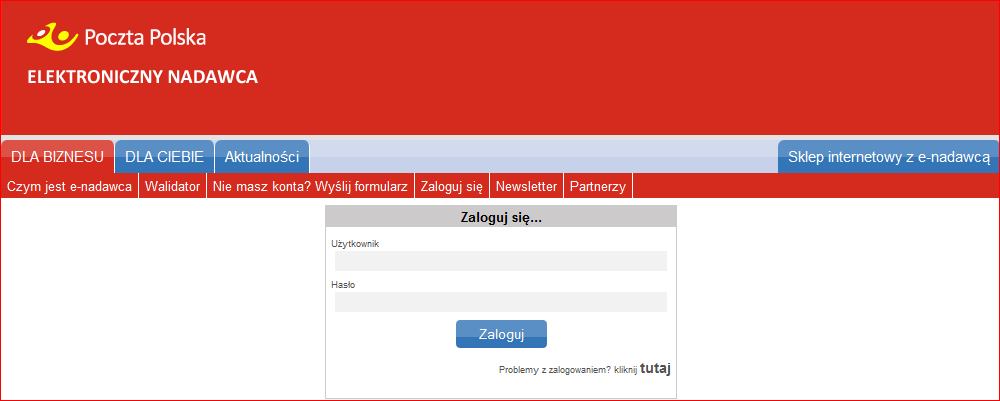Click the ELEKTRONICZNY NADAWCA heading
This screenshot has height=401, width=1000.
pos(142,78)
